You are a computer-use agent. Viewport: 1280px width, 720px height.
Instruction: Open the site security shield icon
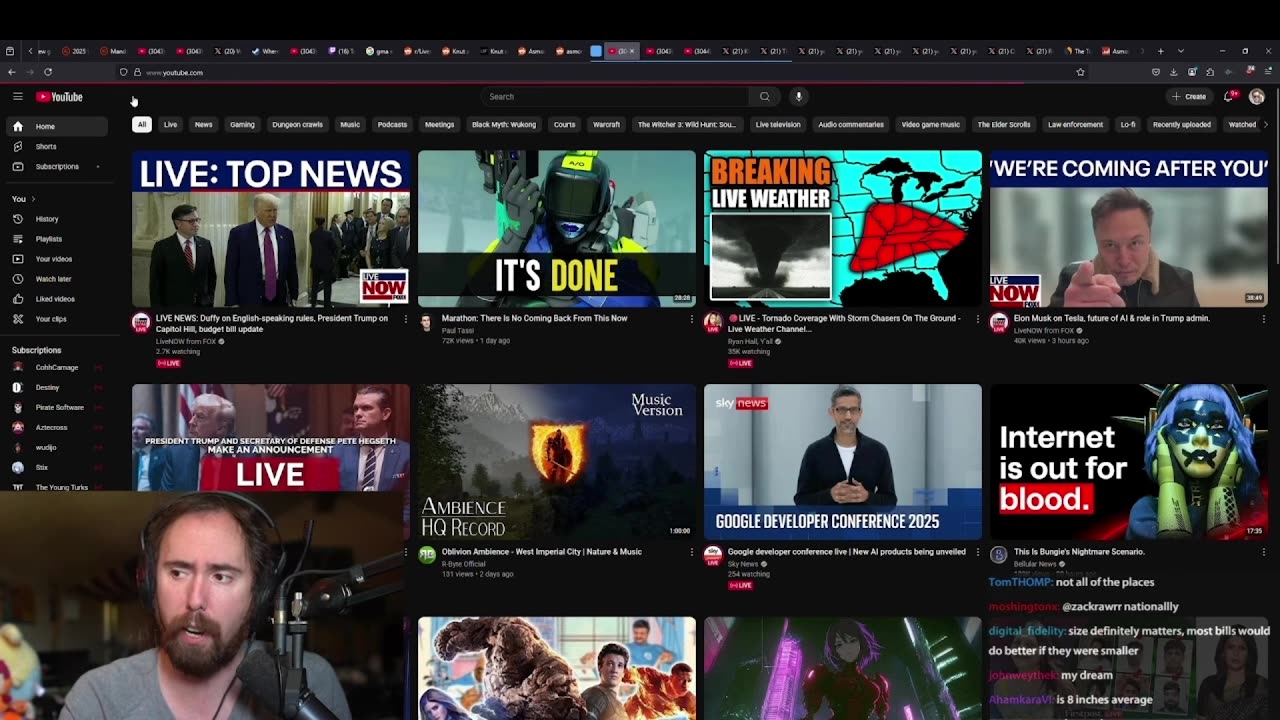pyautogui.click(x=123, y=72)
